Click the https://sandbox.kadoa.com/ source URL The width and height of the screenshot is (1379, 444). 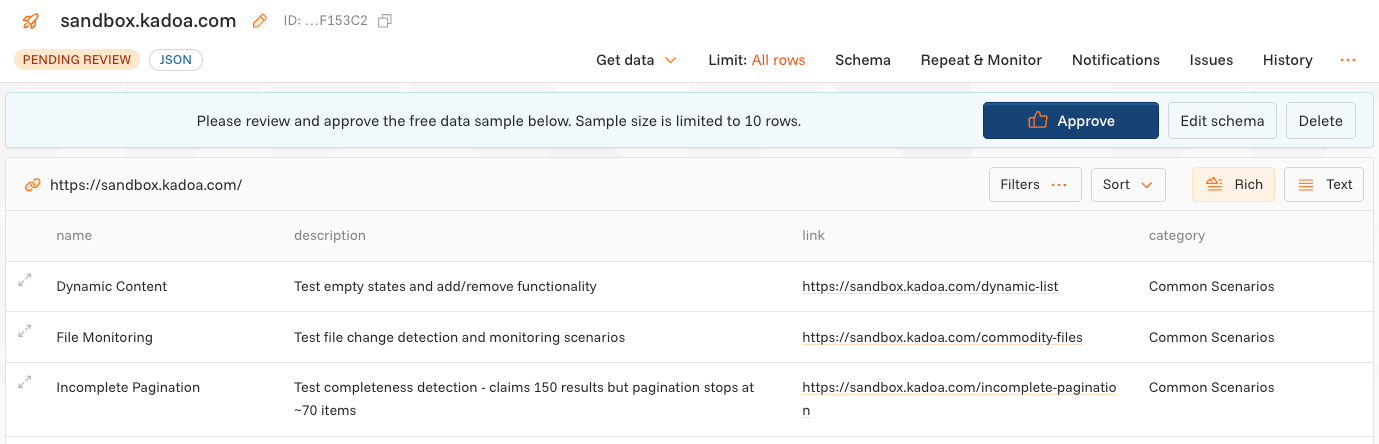pyautogui.click(x=146, y=185)
